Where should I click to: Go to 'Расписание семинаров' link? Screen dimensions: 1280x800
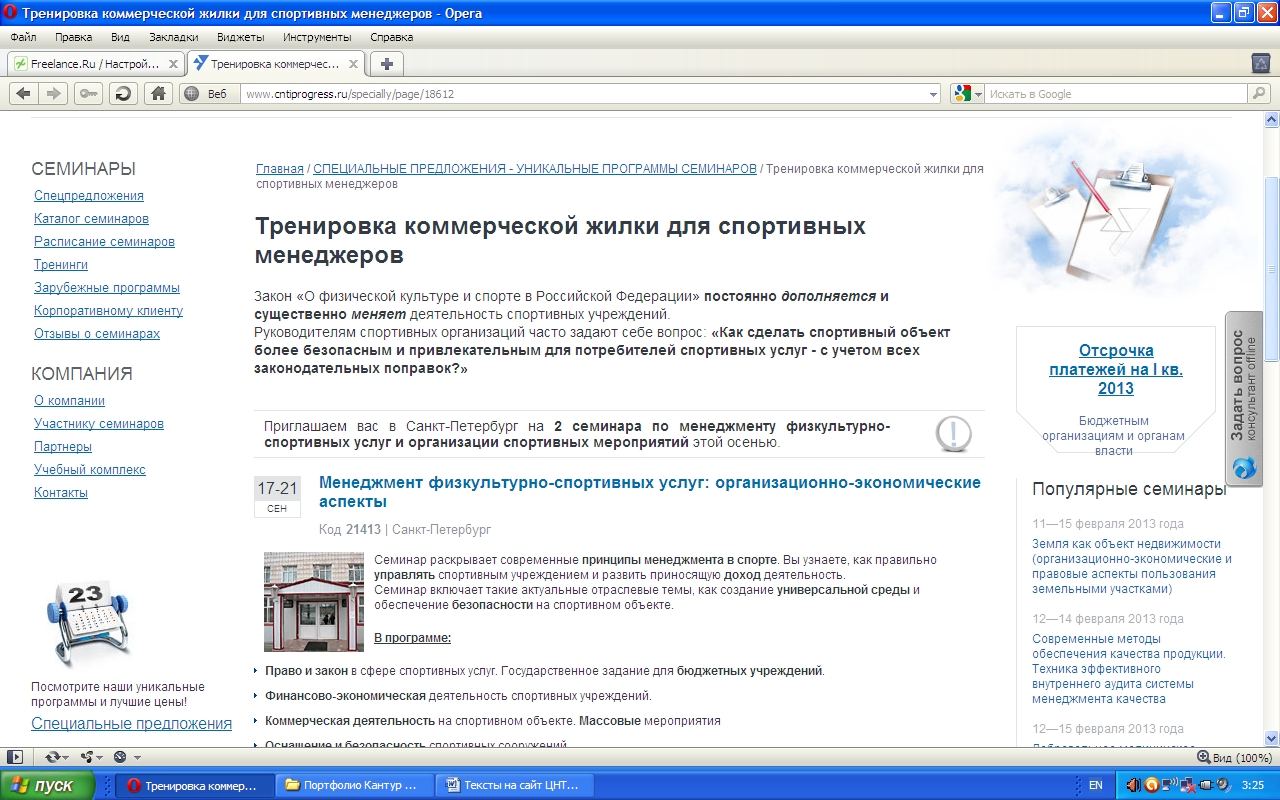[x=104, y=242]
